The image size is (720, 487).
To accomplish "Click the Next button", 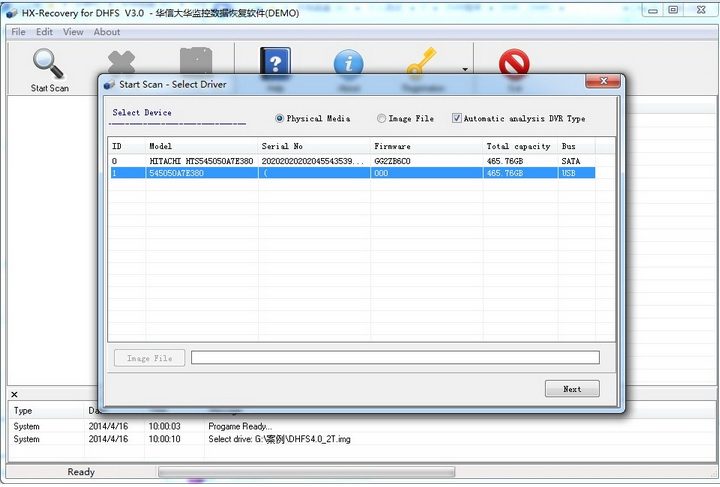I will click(572, 389).
